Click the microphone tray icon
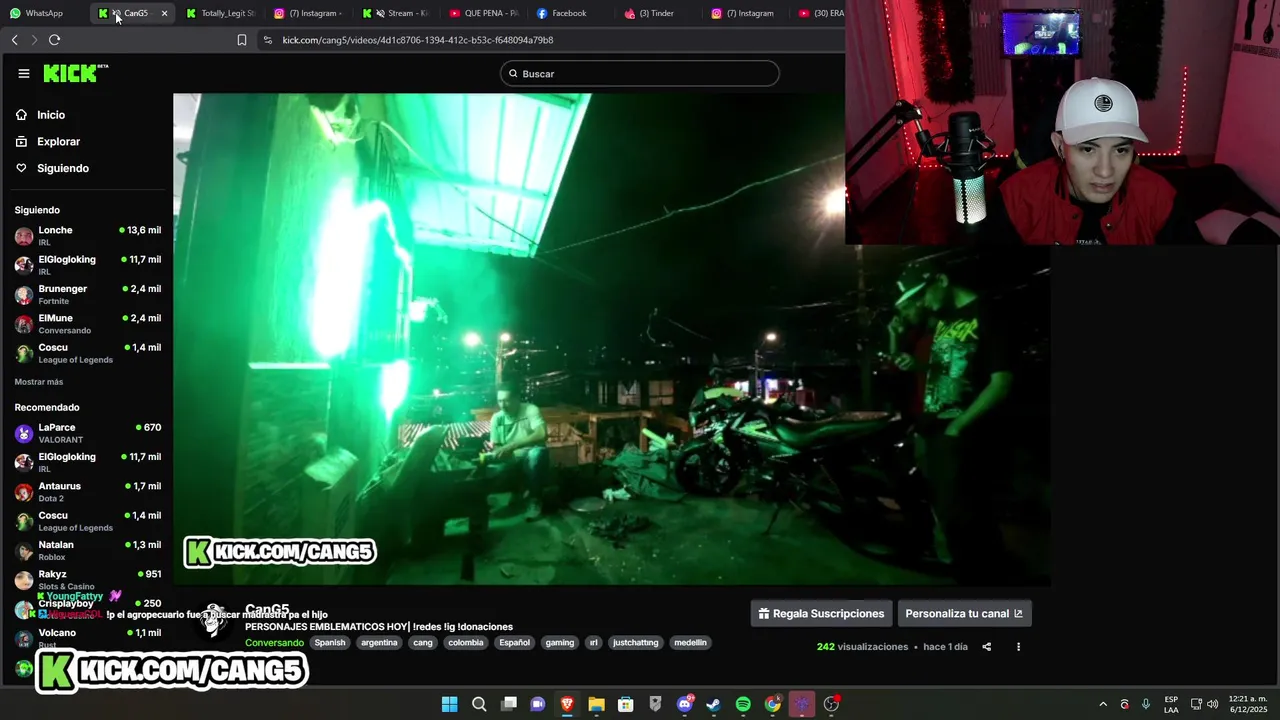 (1146, 704)
